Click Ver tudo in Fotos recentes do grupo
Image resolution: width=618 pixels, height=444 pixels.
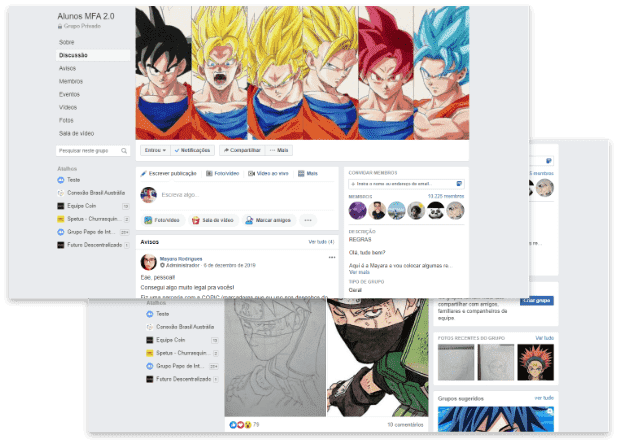[544, 338]
